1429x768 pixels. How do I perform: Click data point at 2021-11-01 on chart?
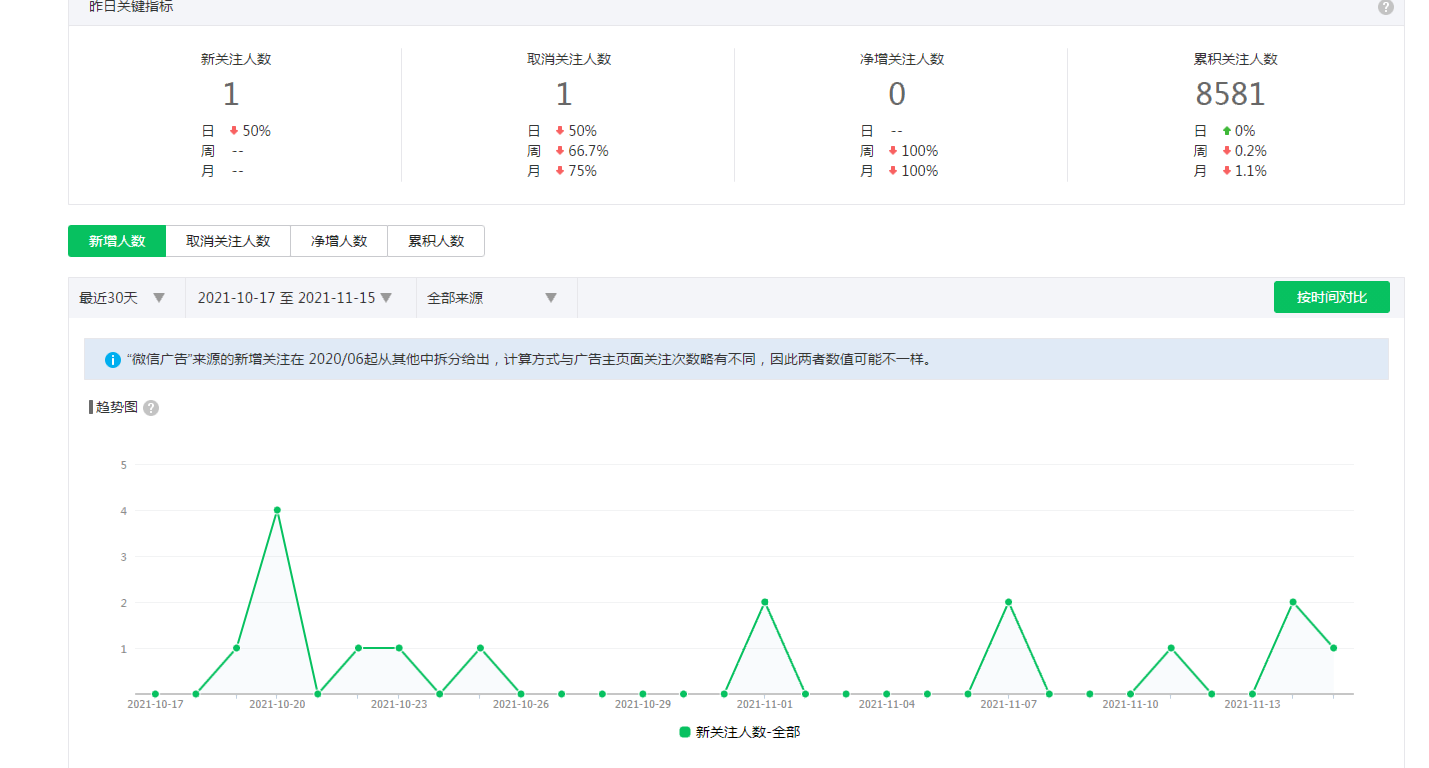tap(765, 602)
